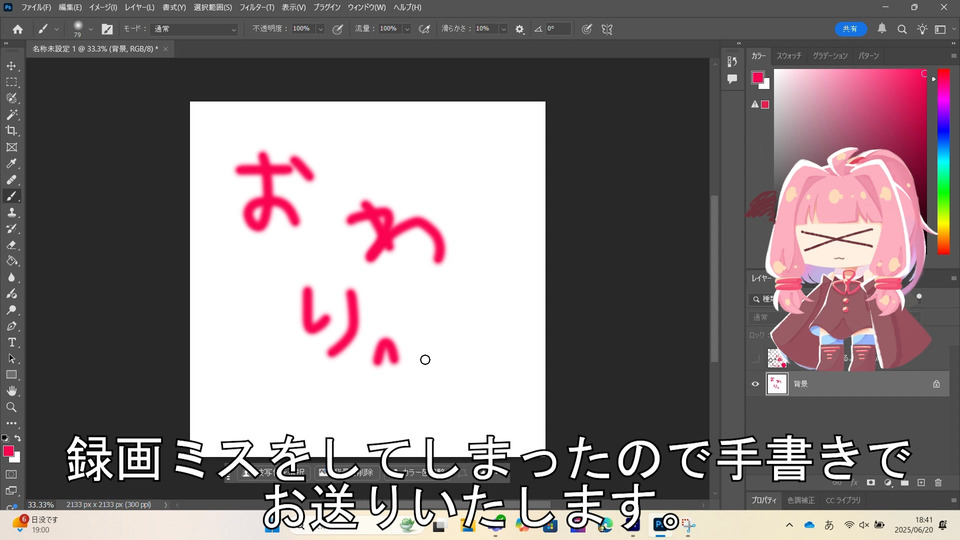Screen dimensions: 960x540
Task: Open the Comments panel icon
Action: pos(732,79)
